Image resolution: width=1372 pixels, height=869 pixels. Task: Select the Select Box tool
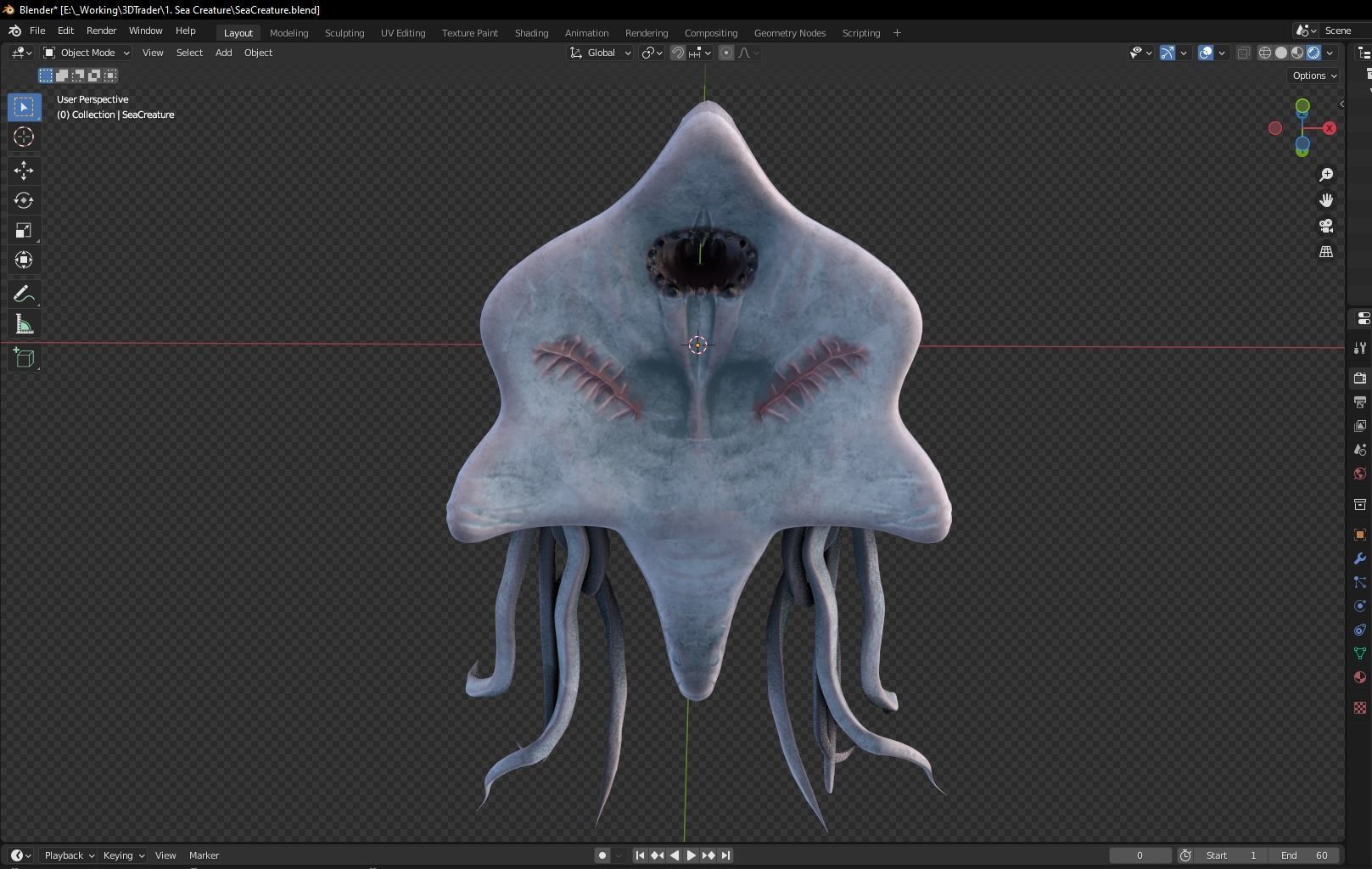tap(24, 107)
